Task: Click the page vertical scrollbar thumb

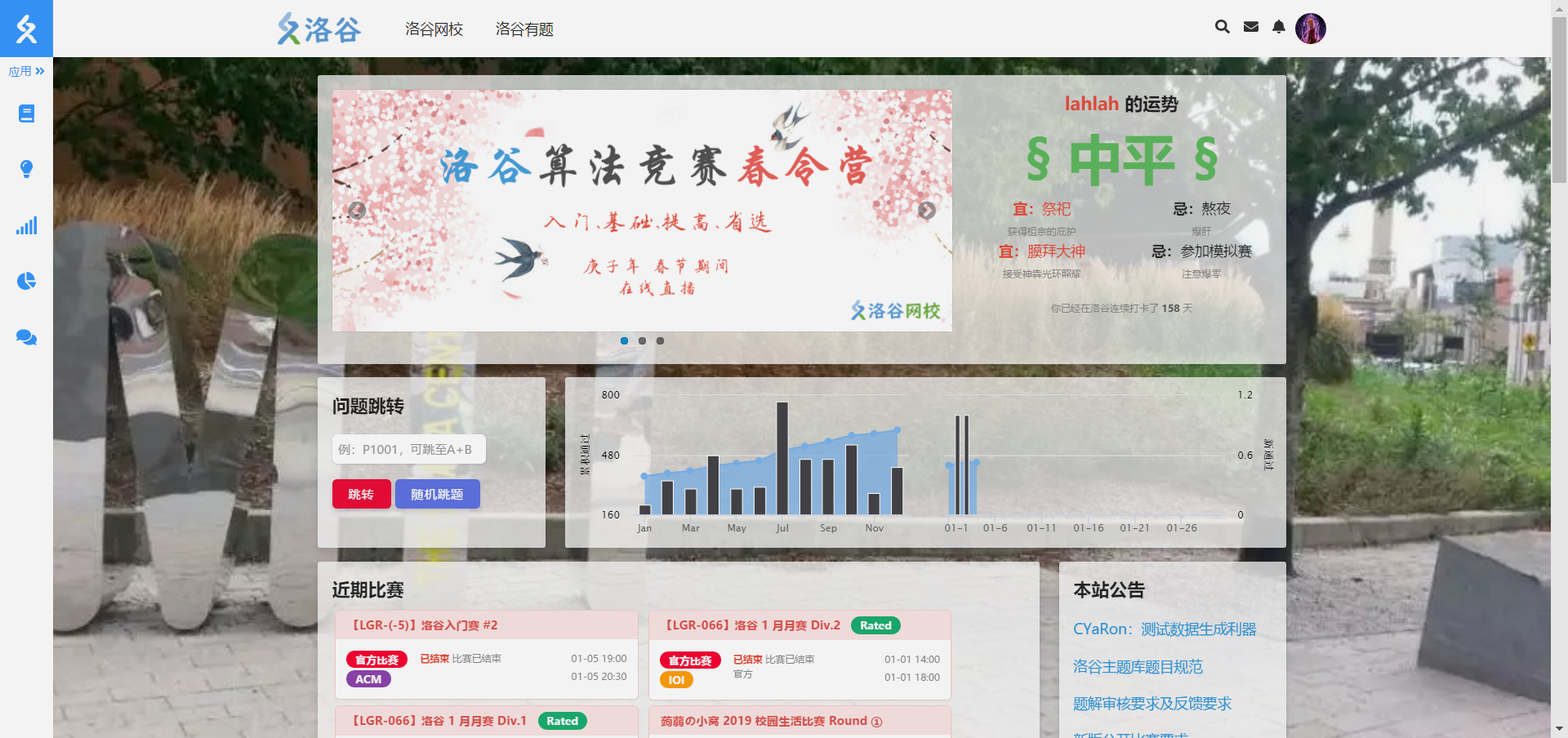Action: pyautogui.click(x=1559, y=98)
